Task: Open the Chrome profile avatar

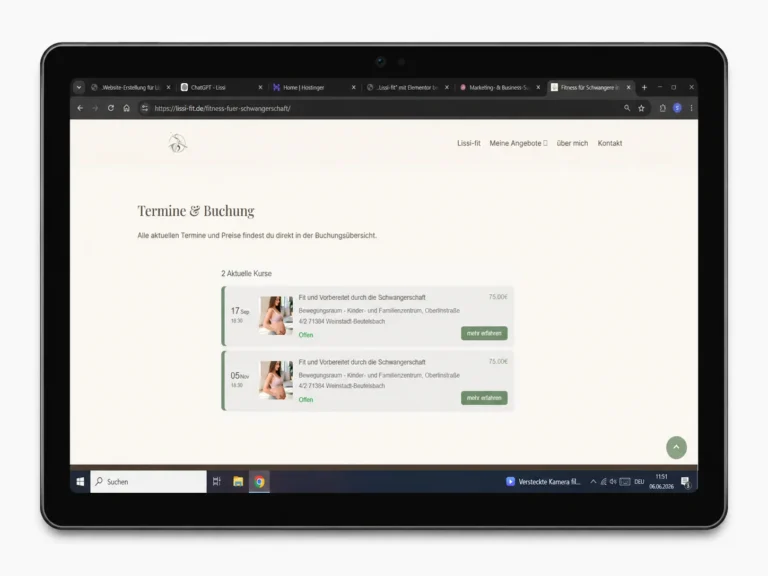Action: click(677, 108)
